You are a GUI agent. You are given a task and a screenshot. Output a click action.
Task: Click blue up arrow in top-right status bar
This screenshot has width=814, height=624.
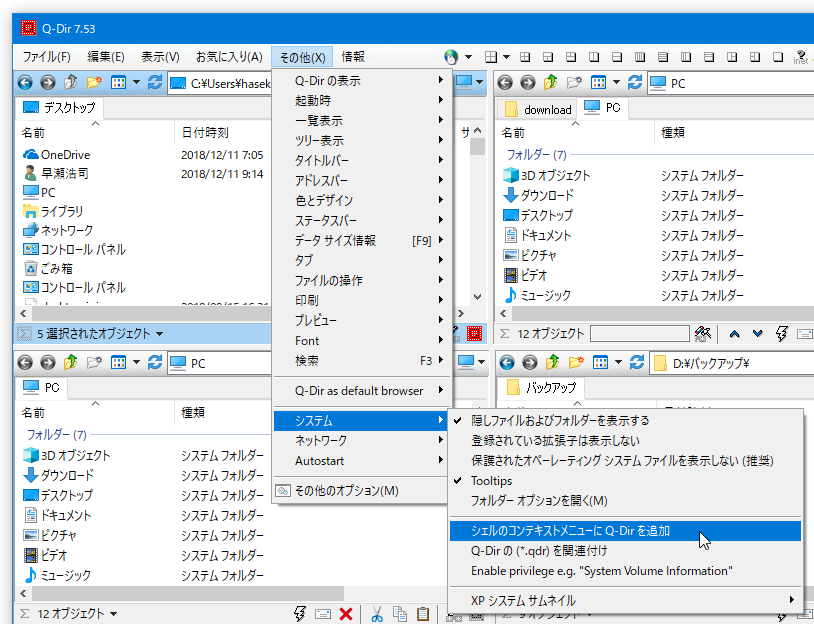pyautogui.click(x=735, y=334)
